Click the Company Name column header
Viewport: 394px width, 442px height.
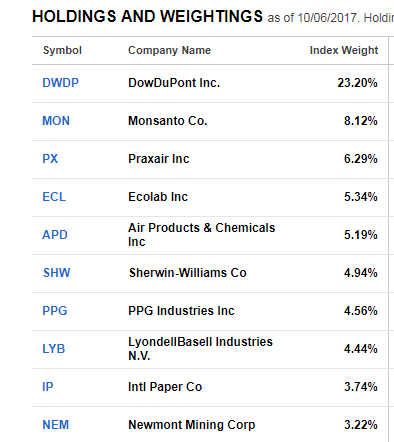(x=170, y=50)
